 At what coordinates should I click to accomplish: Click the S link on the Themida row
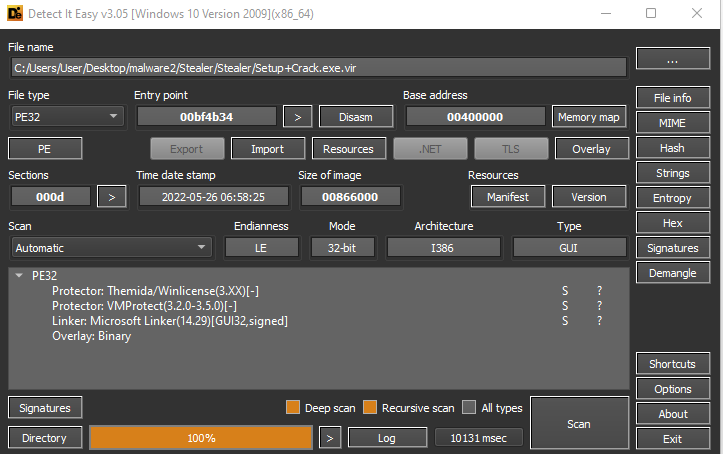tap(565, 291)
